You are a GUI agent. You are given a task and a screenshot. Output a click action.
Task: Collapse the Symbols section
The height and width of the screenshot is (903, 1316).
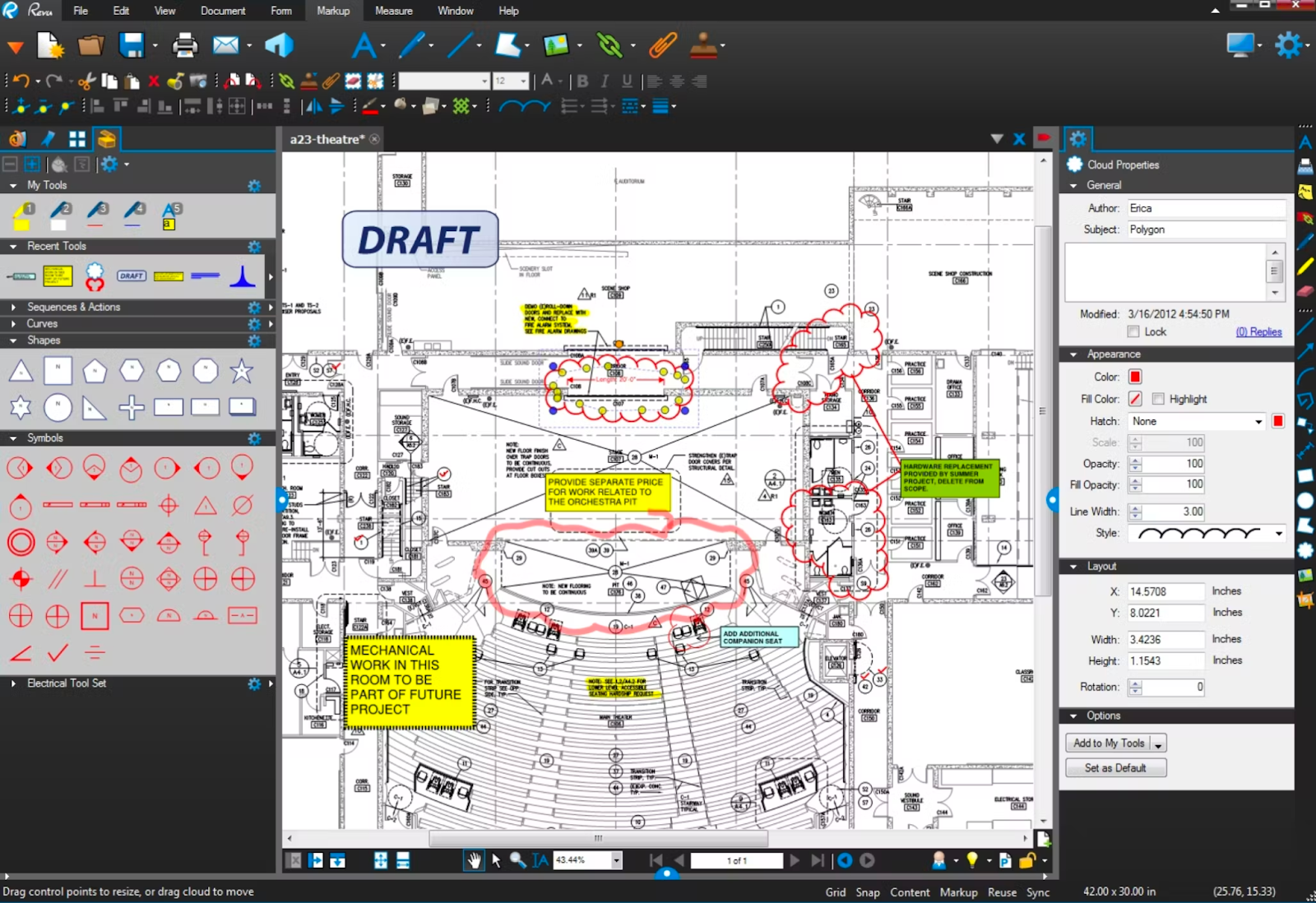[x=12, y=438]
